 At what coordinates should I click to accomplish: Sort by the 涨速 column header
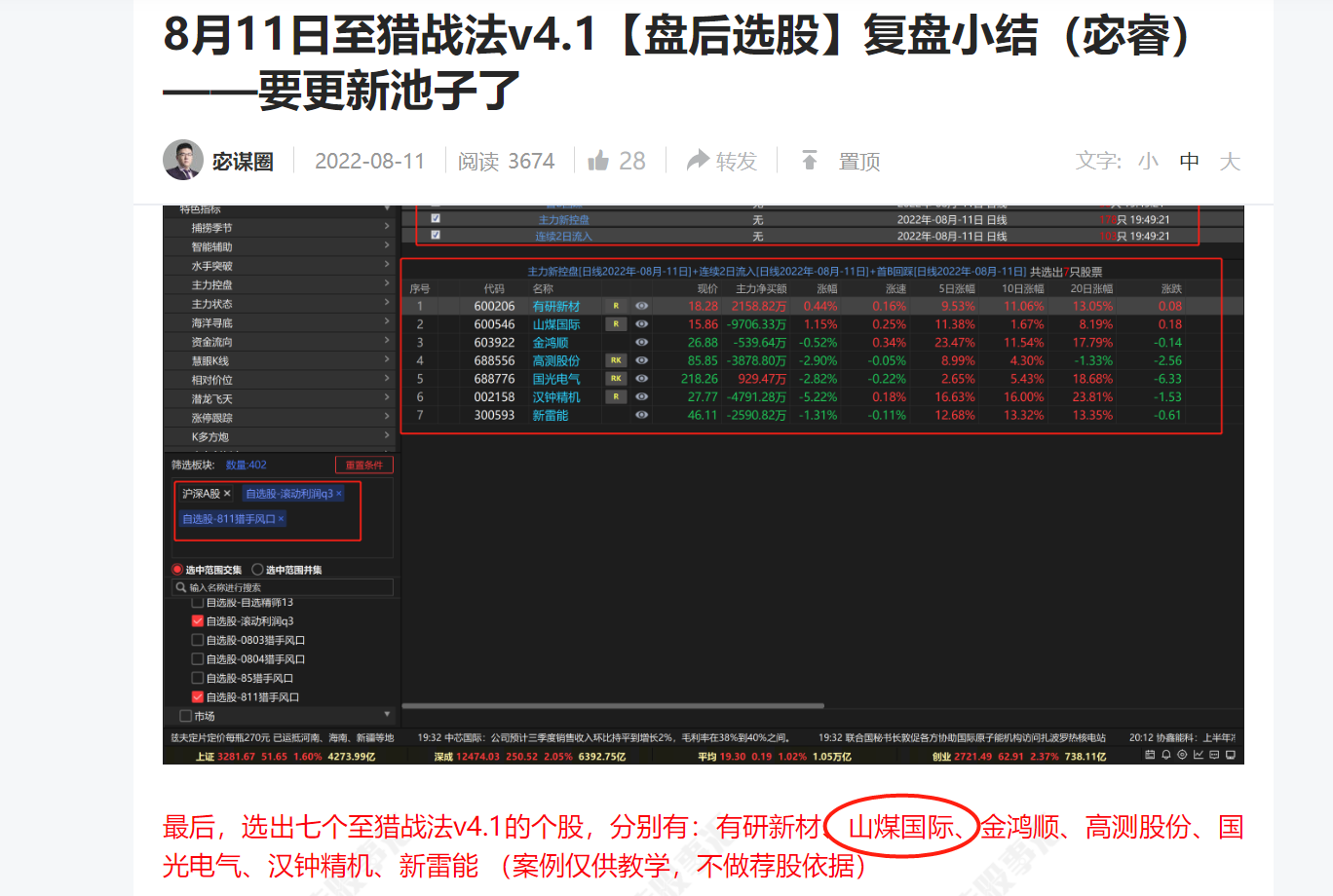pyautogui.click(x=895, y=288)
